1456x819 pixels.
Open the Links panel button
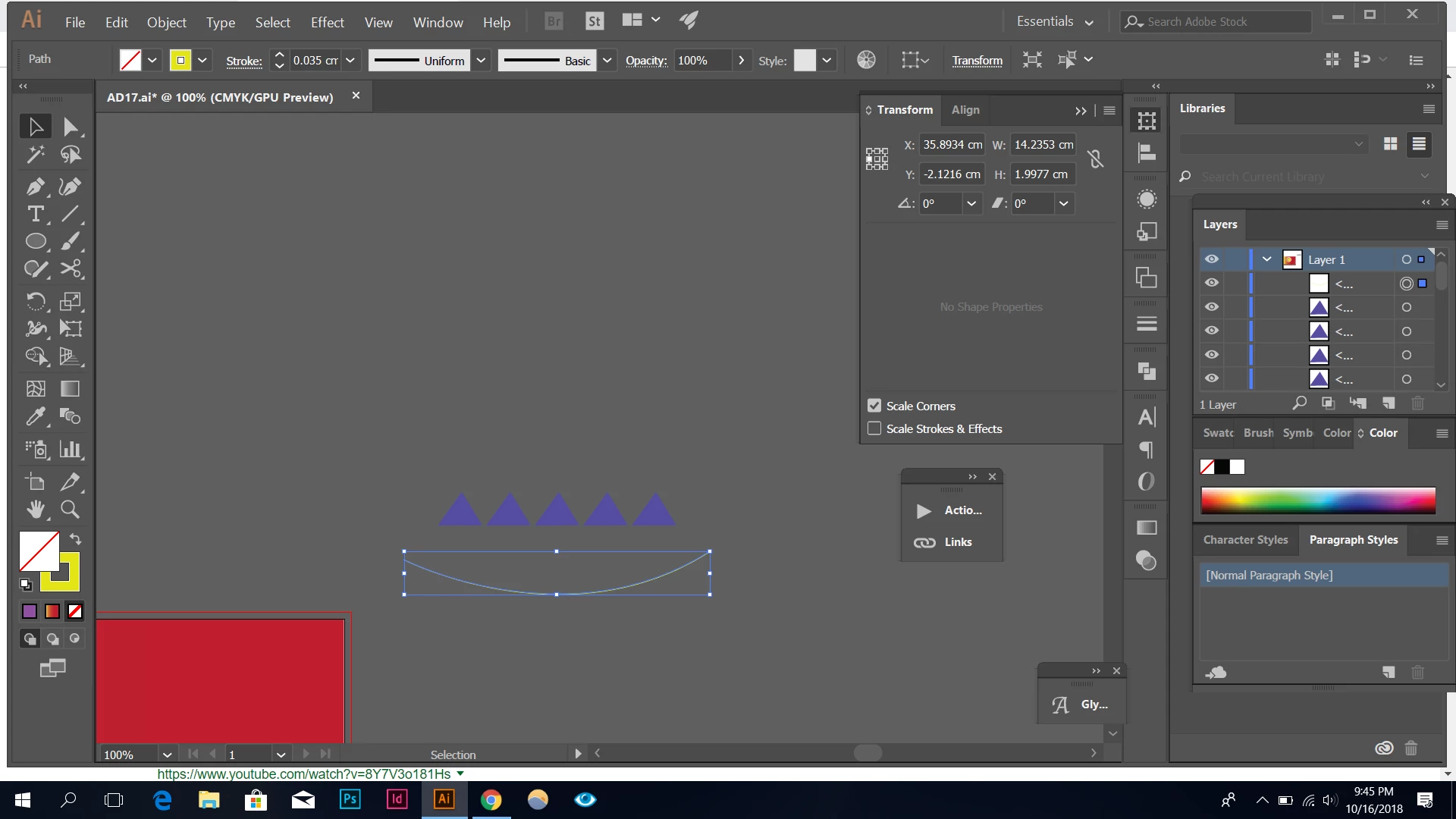[952, 542]
